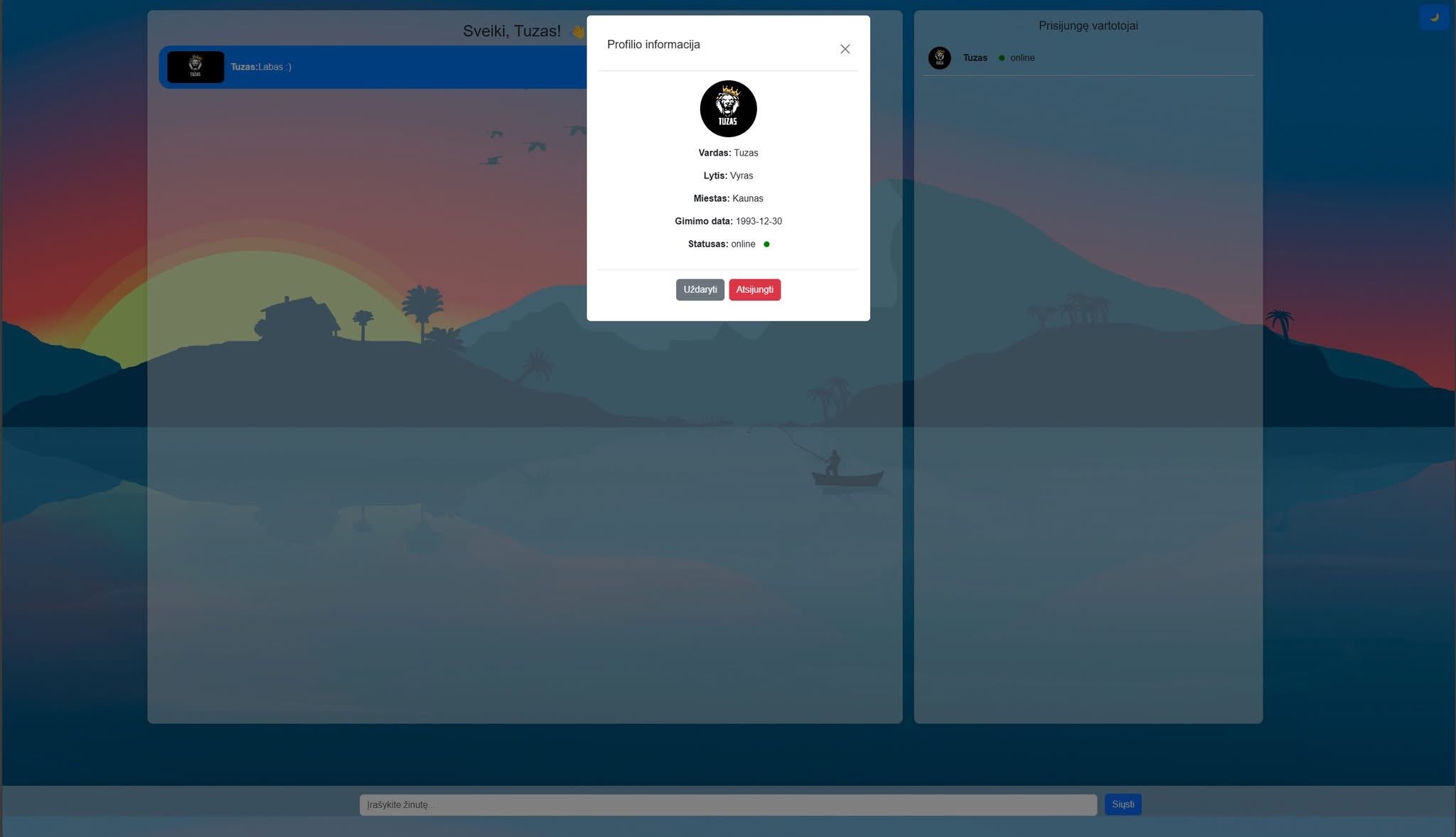This screenshot has width=1456, height=837.
Task: Select the Tuzas username in online users list
Action: [975, 58]
